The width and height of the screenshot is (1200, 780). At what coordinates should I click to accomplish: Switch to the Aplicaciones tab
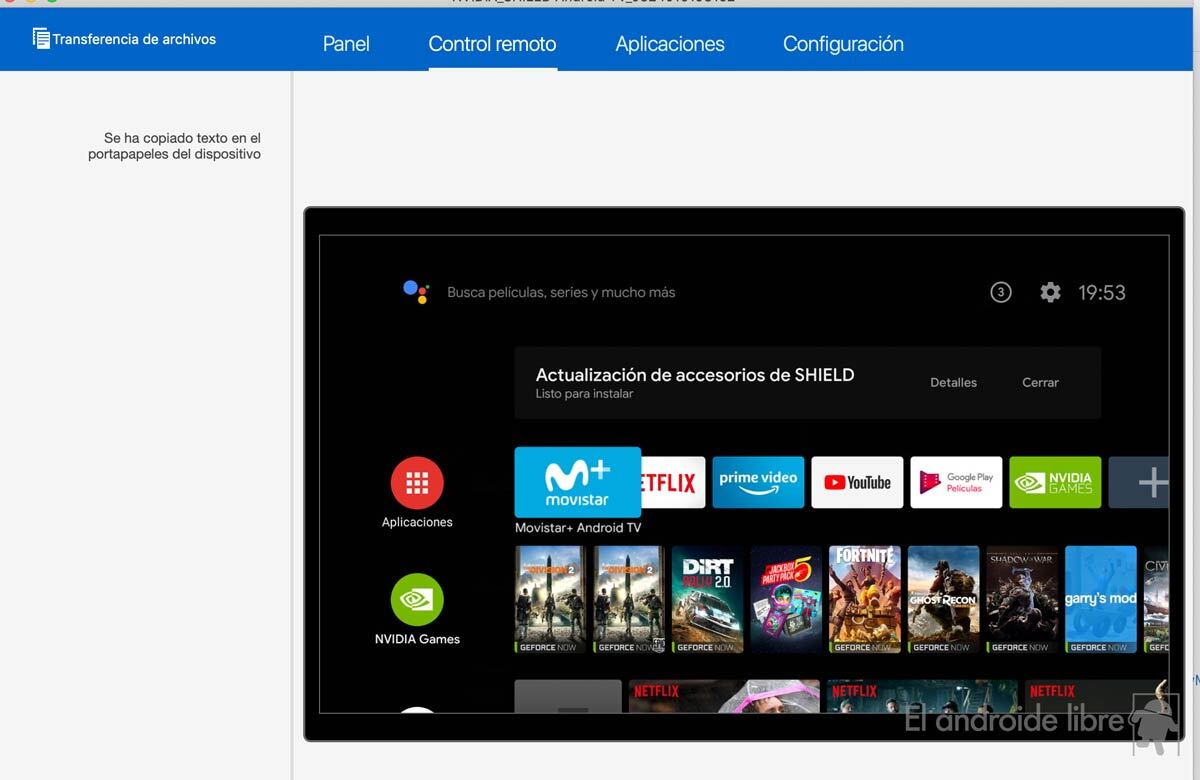tap(670, 44)
